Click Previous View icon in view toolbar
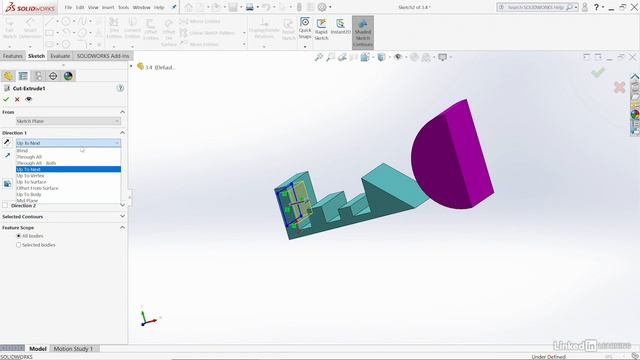This screenshot has width=640, height=360. point(342,57)
